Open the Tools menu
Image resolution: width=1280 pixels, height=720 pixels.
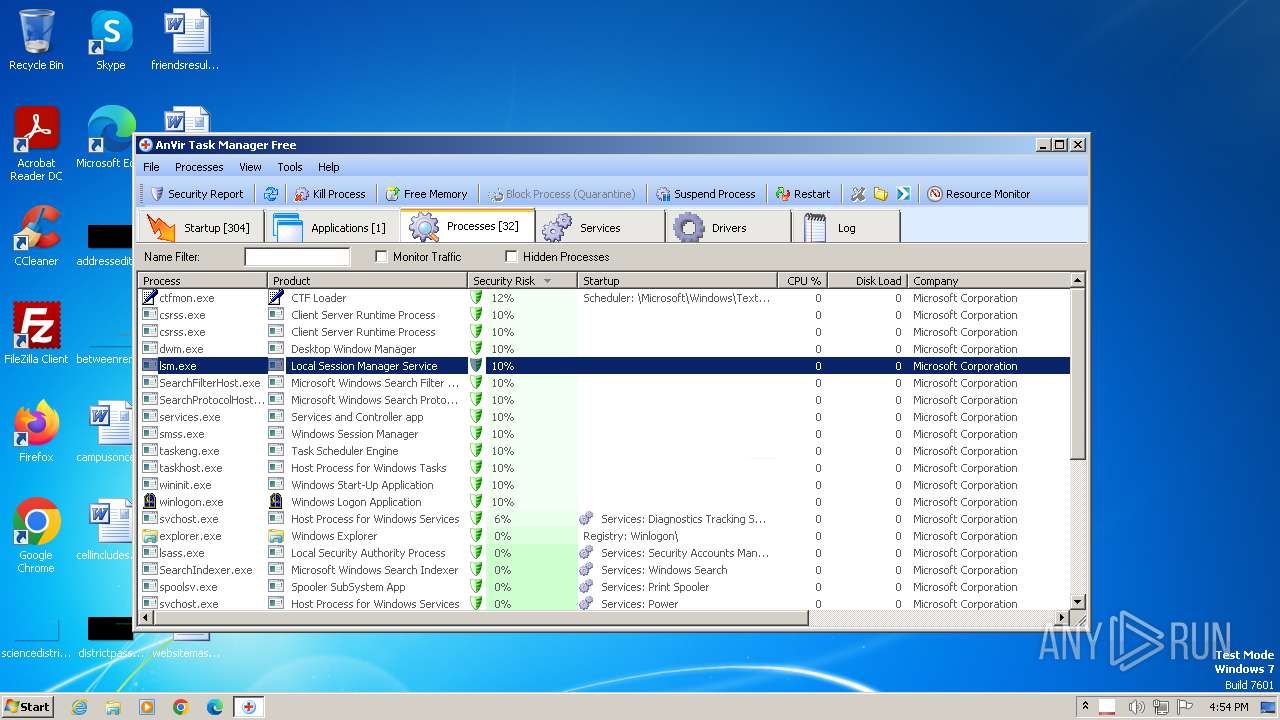pos(290,167)
